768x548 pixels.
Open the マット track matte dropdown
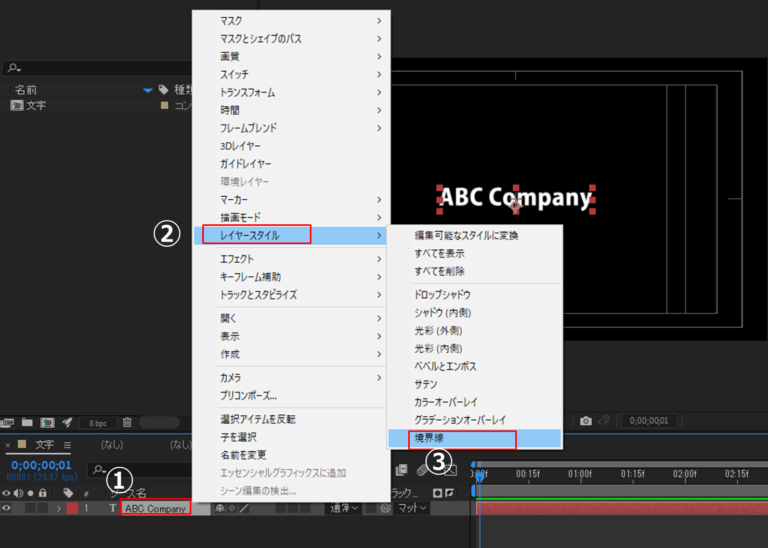pos(411,508)
